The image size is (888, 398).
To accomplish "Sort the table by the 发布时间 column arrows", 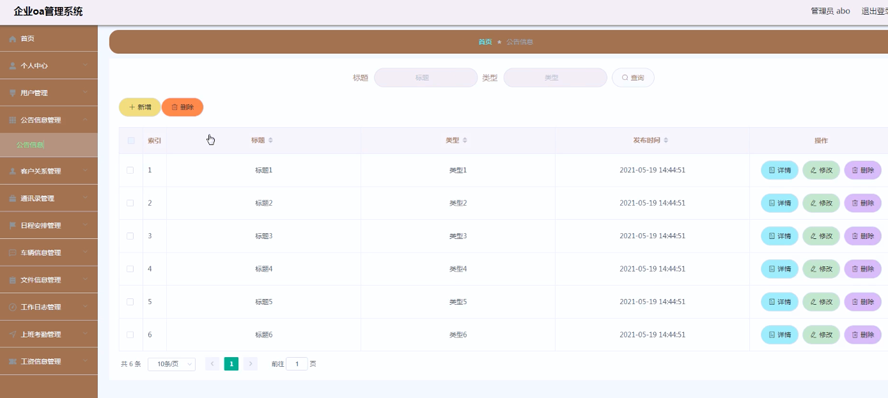I will pos(666,140).
